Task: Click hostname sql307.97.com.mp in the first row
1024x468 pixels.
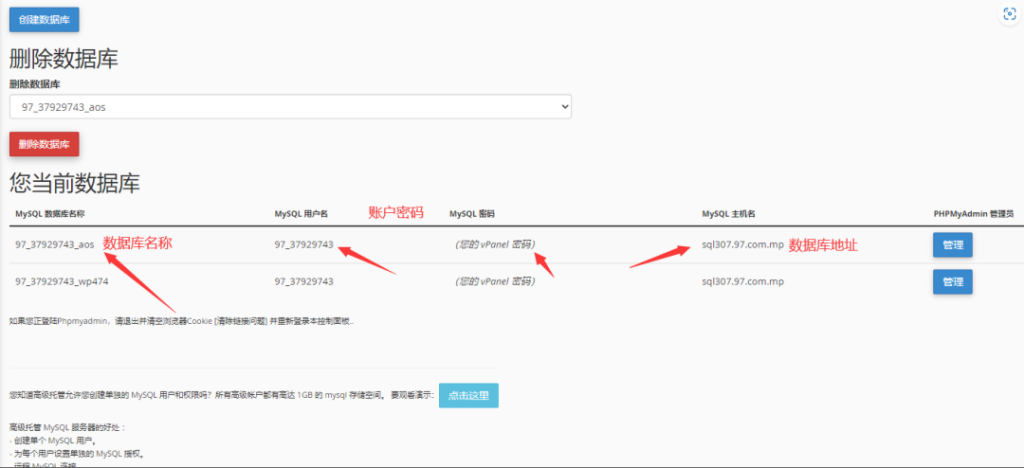Action: 742,244
